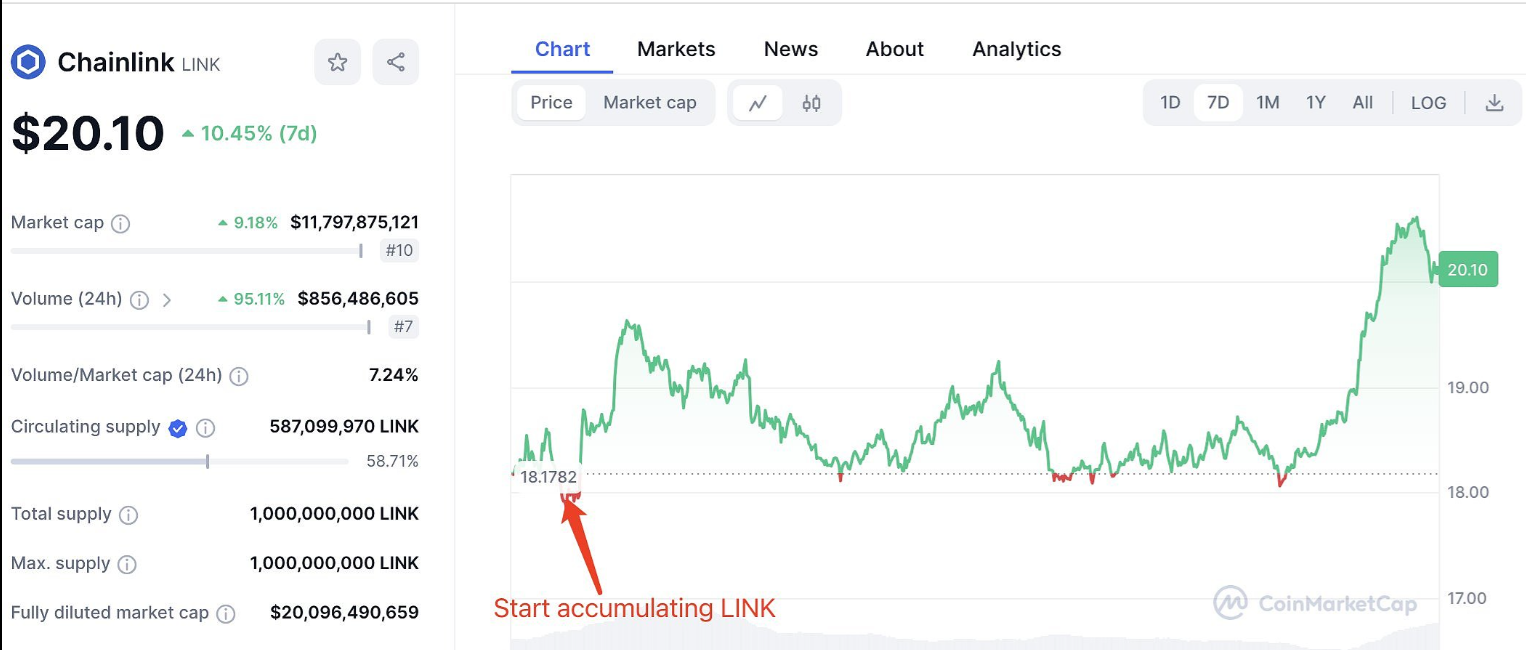Add Chainlink to watchlist with star icon
This screenshot has height=650, width=1526.
[337, 63]
